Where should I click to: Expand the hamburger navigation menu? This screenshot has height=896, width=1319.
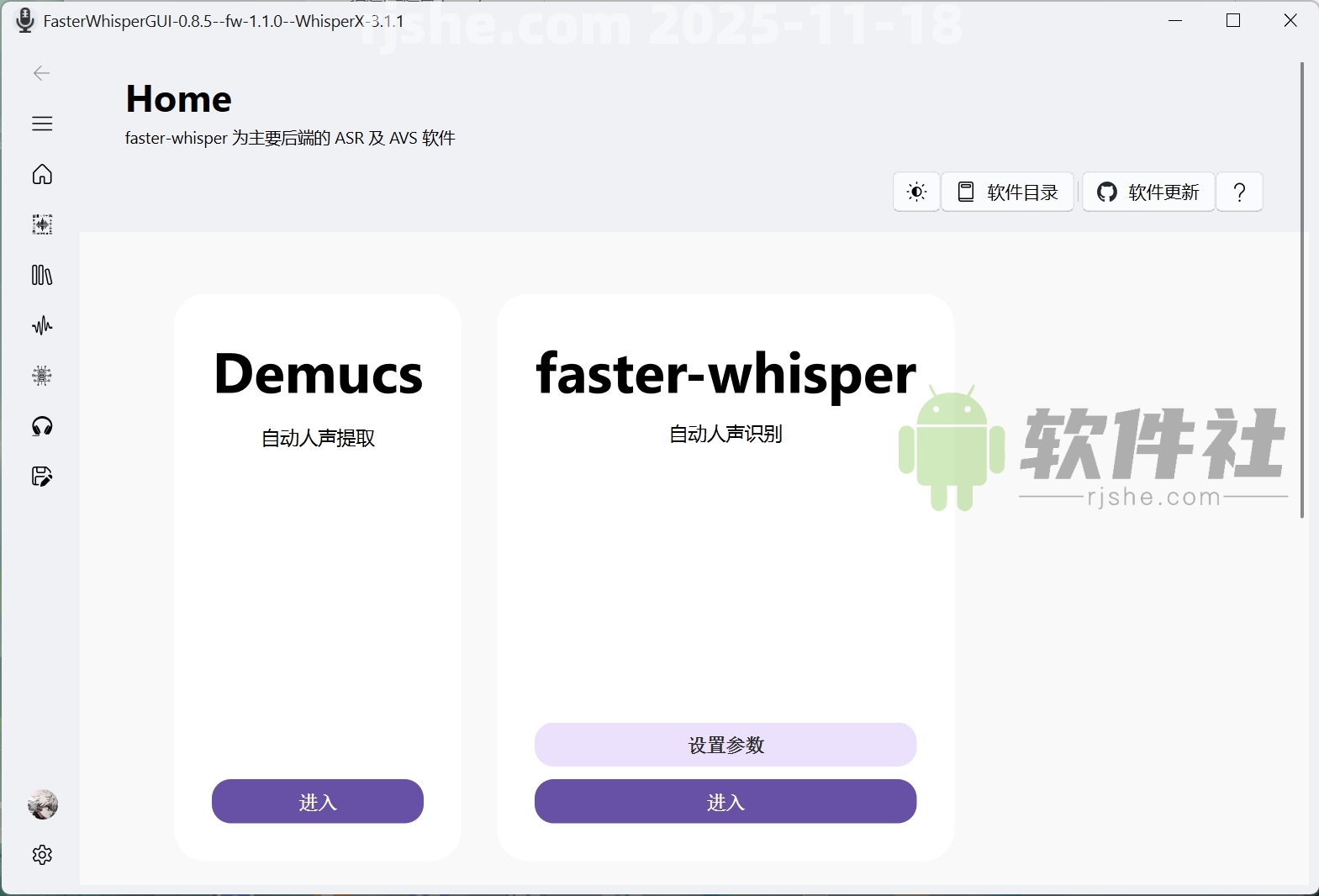42,124
